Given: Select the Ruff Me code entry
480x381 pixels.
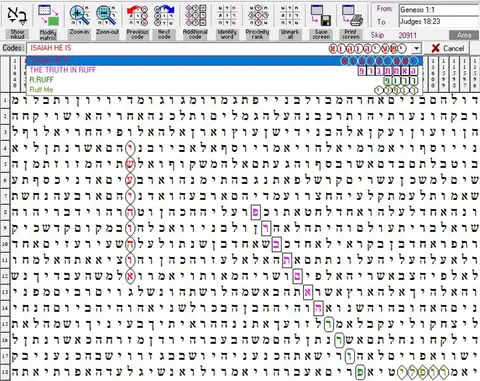Looking at the screenshot, I should click(224, 90).
